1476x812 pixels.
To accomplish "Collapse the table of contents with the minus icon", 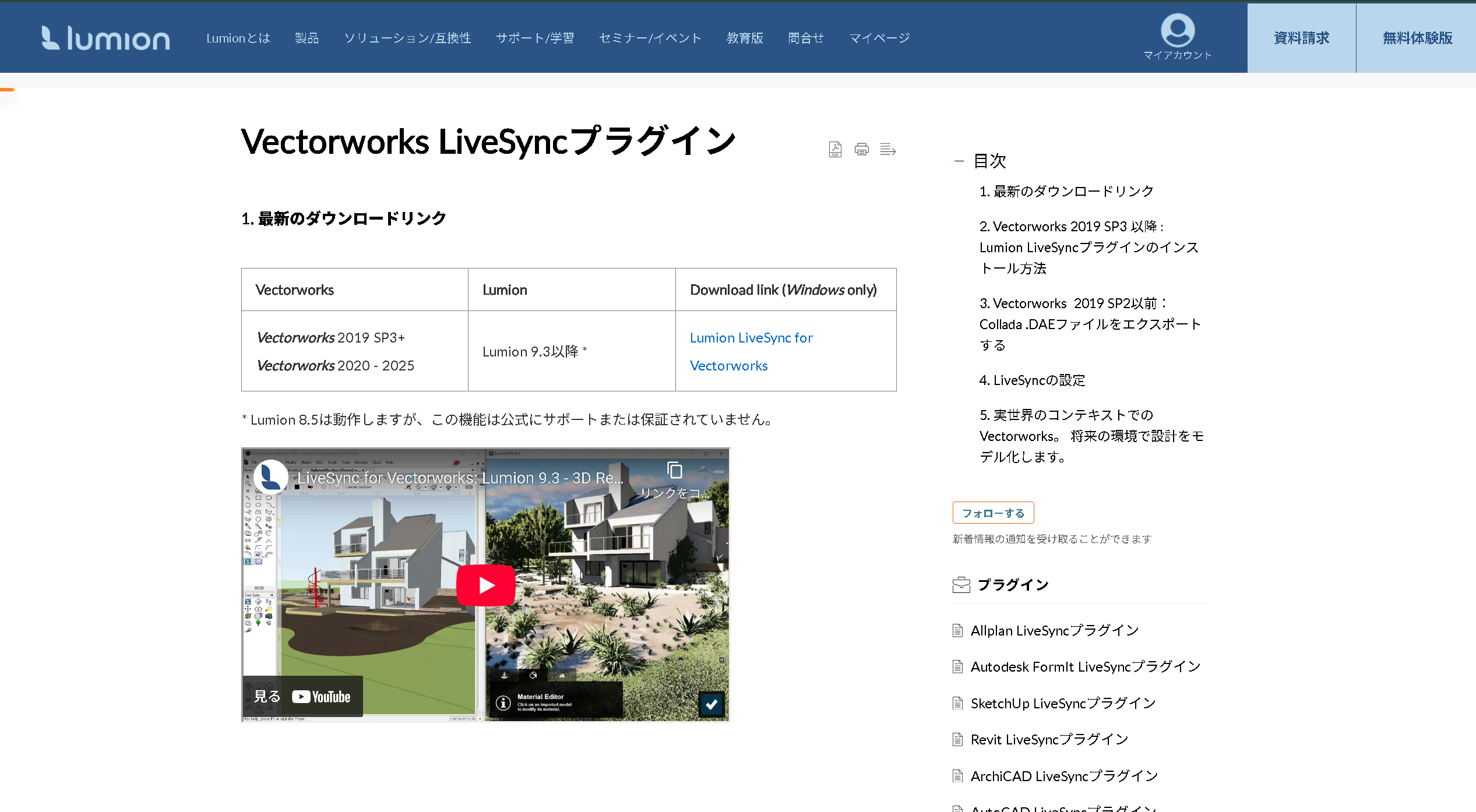I will tap(959, 161).
